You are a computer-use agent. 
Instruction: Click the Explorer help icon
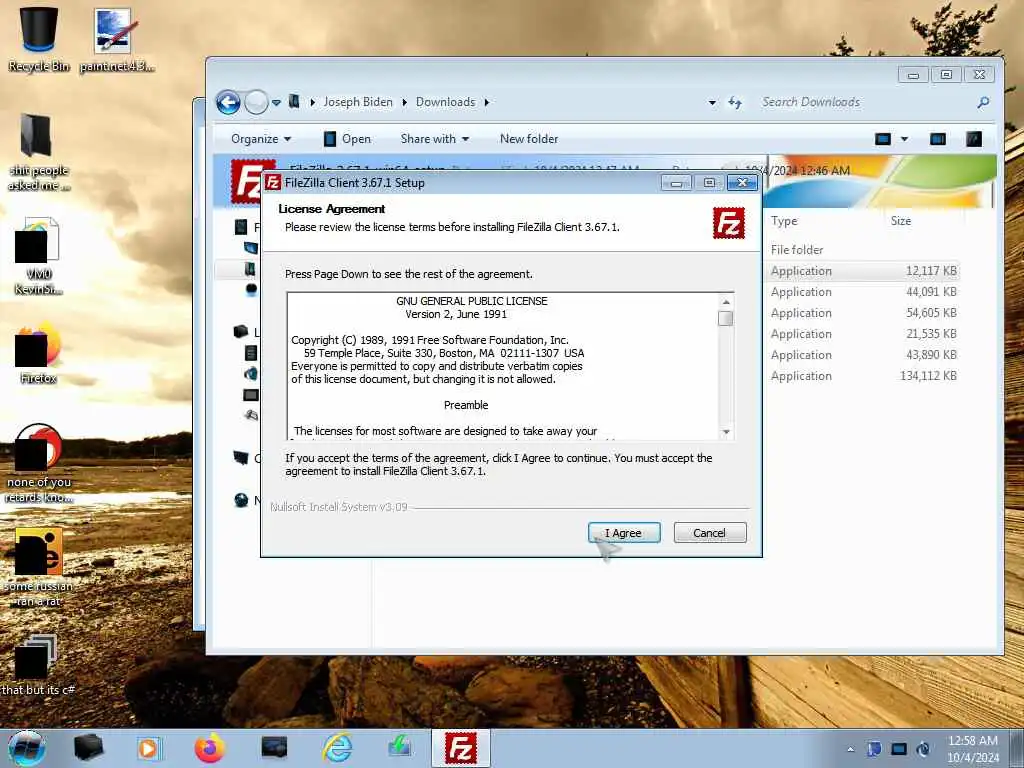974,138
